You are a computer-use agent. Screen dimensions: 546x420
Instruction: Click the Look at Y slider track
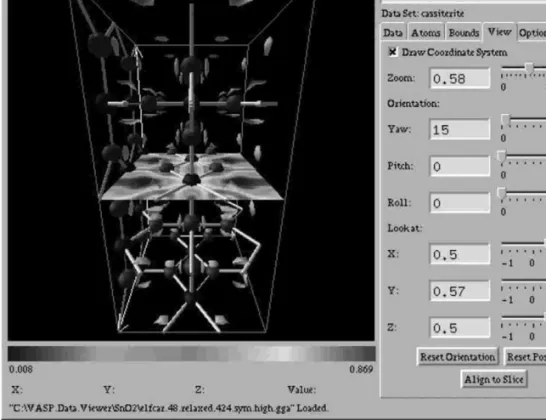click(x=523, y=280)
